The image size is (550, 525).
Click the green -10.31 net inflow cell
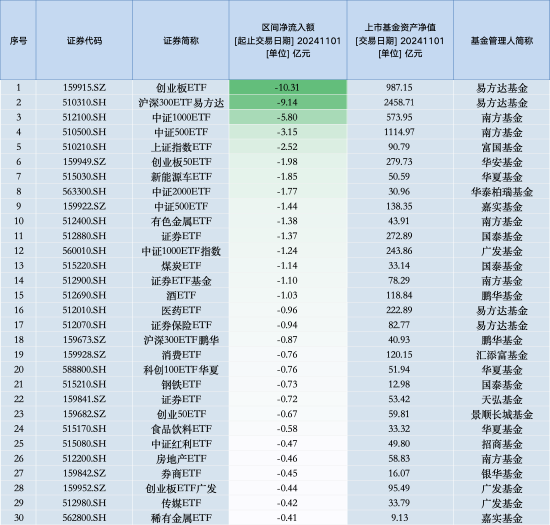click(x=288, y=87)
